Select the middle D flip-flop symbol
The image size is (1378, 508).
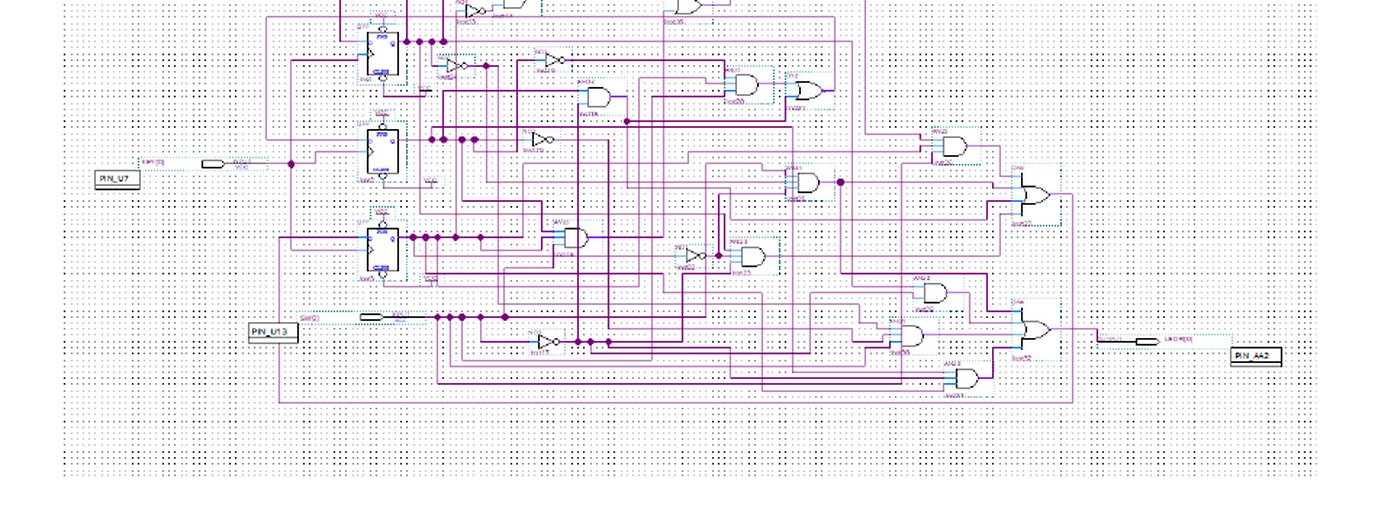pyautogui.click(x=383, y=153)
